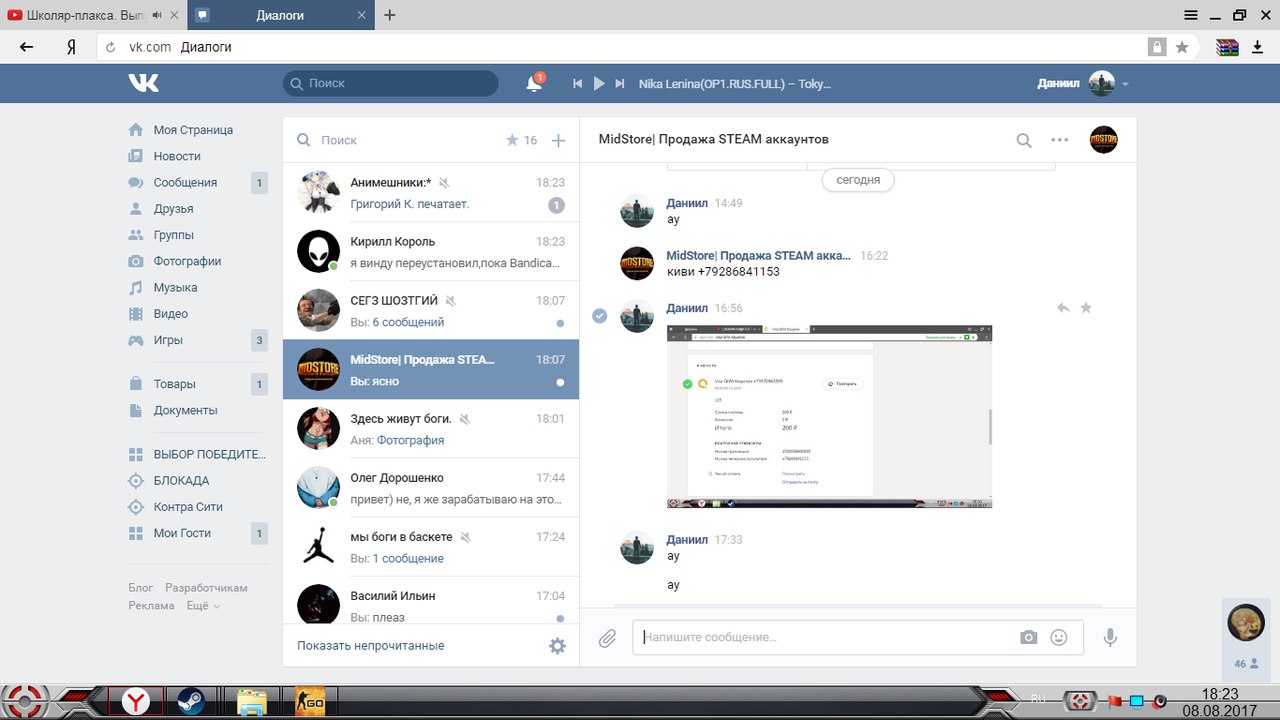Open Здесь живут боги conversation
The width and height of the screenshot is (1280, 720).
coord(431,429)
